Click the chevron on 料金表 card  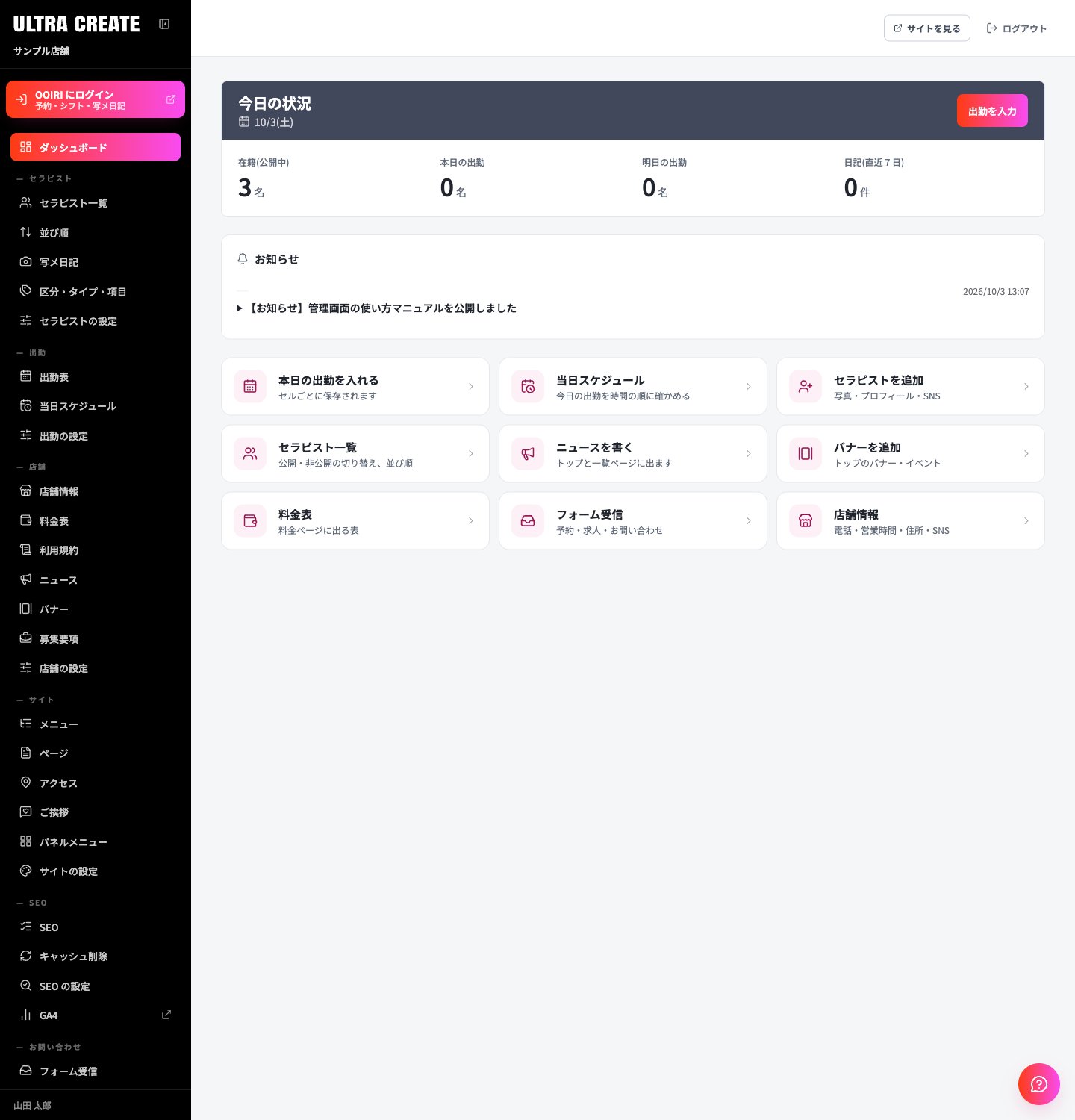(471, 520)
